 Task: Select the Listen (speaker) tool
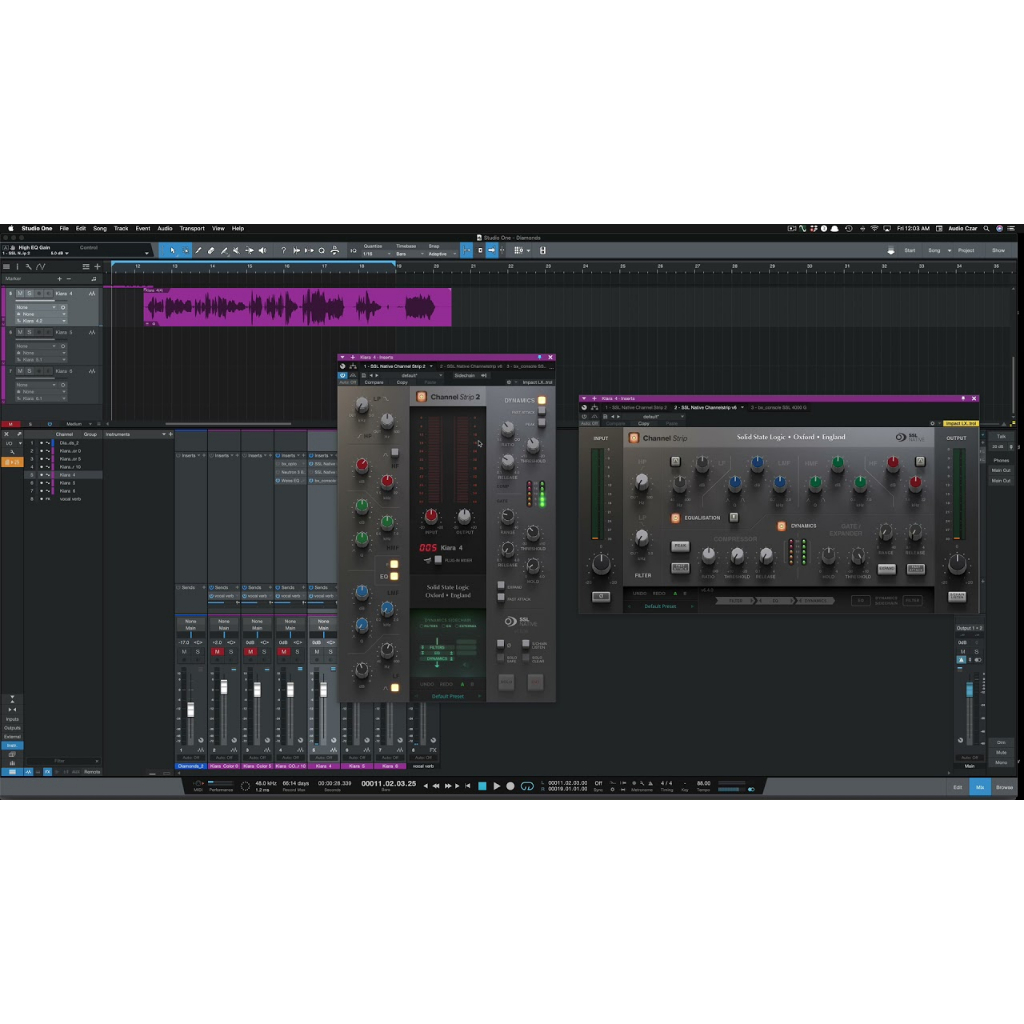click(x=263, y=250)
